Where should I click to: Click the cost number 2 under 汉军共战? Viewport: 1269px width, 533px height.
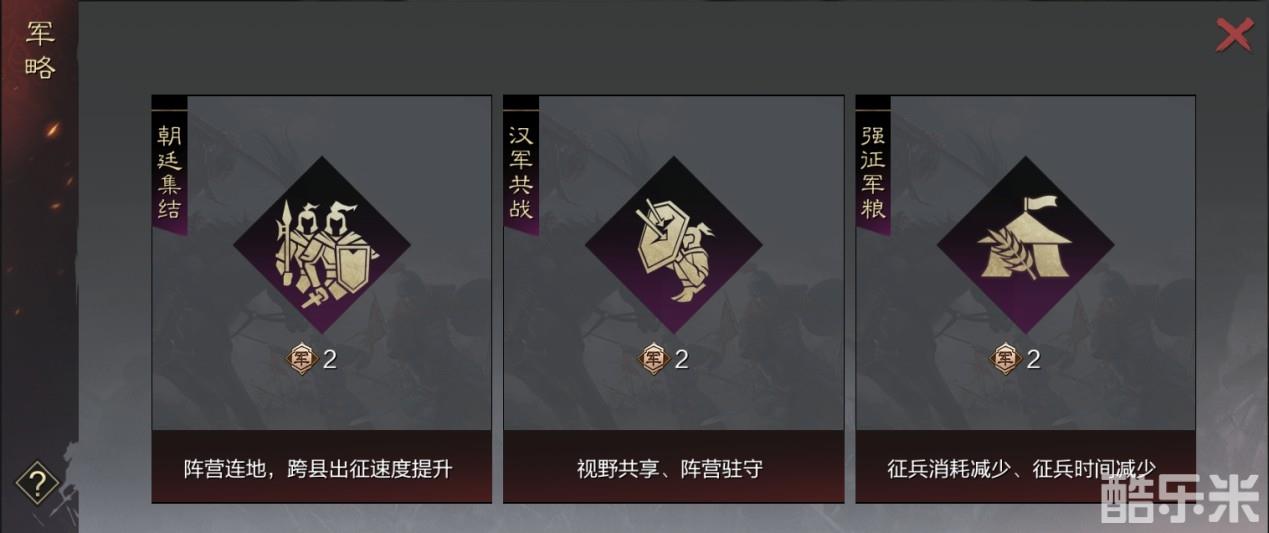(682, 359)
